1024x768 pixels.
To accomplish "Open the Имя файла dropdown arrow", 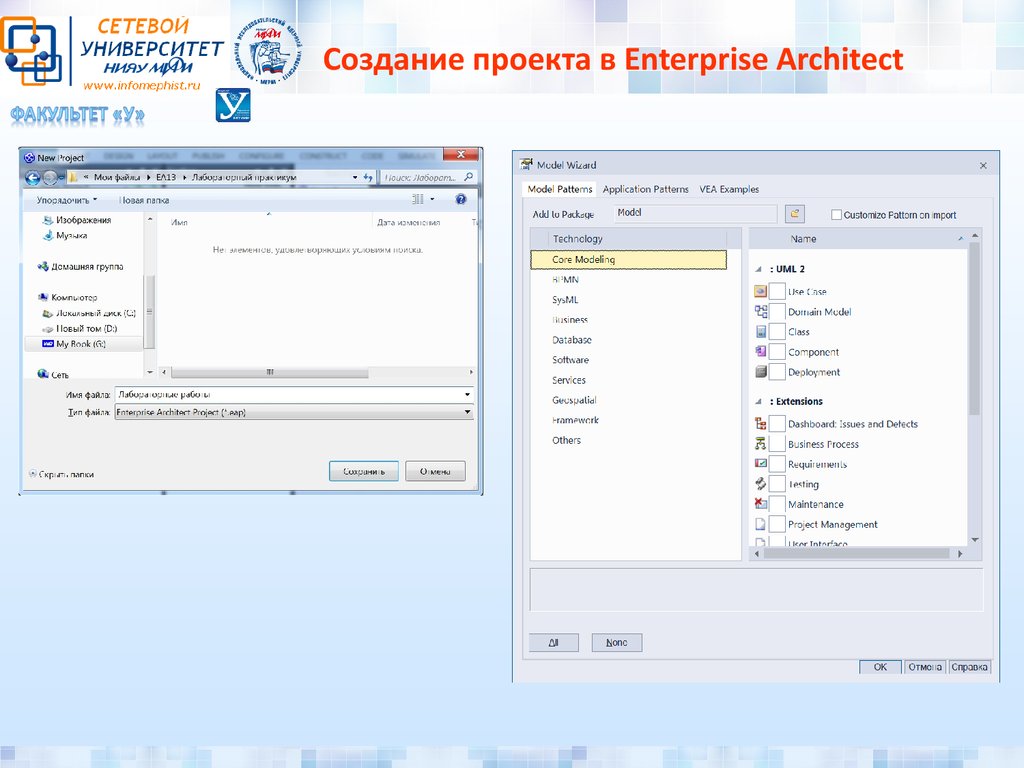I will (x=467, y=394).
